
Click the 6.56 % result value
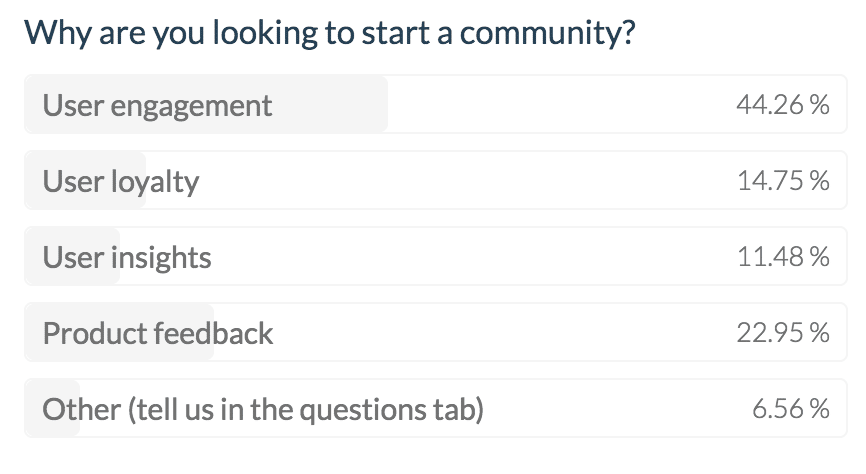point(790,409)
